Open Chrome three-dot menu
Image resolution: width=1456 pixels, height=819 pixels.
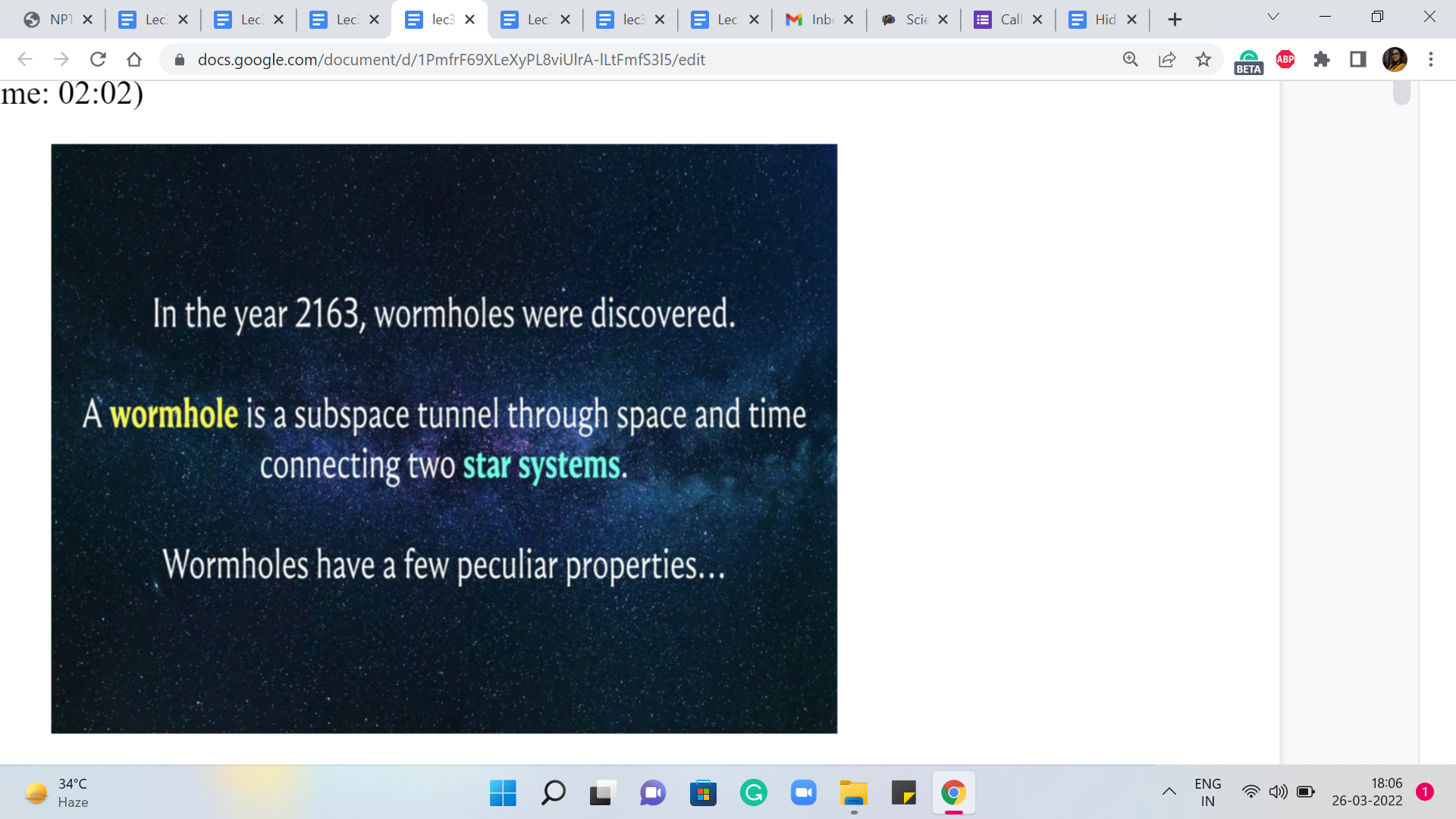(1431, 59)
